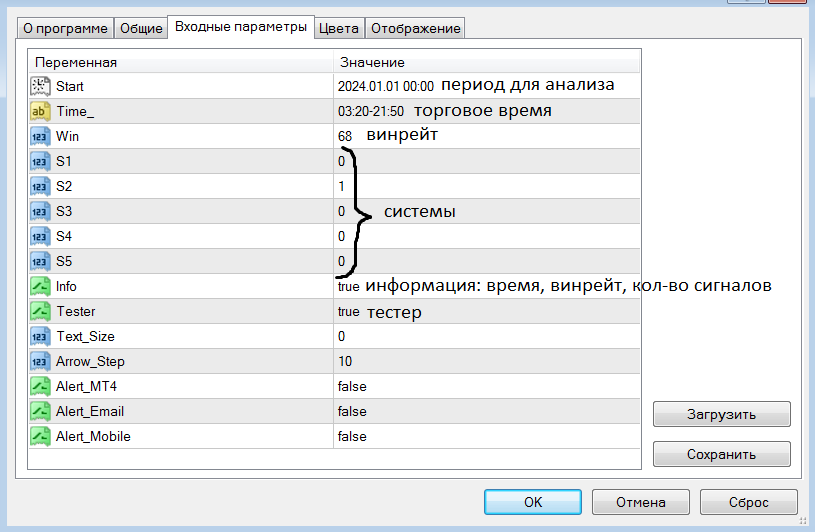Click the green boolean icon beside Info
Image resolution: width=815 pixels, height=532 pixels.
[40, 286]
